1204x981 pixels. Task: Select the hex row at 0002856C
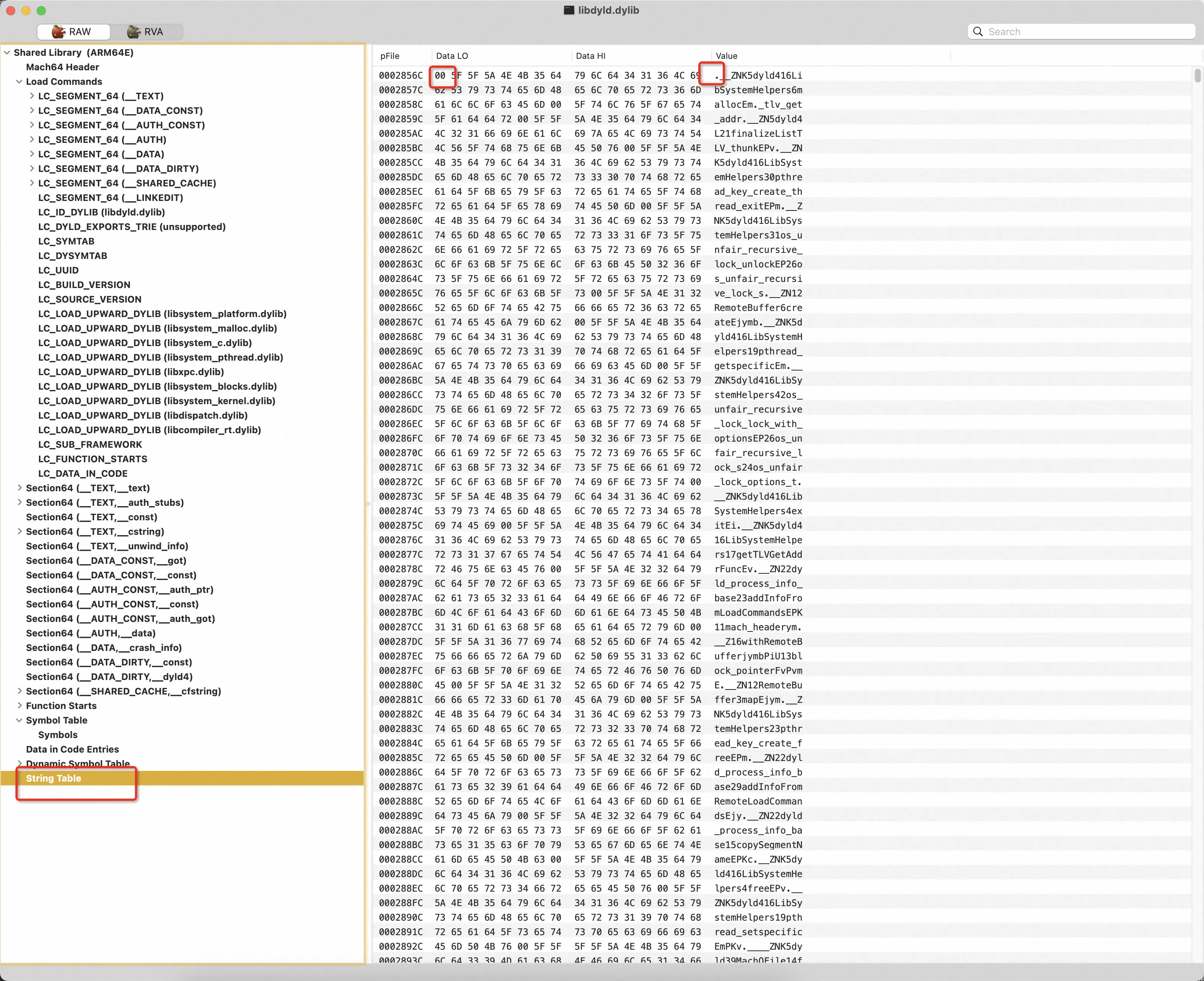[783, 75]
